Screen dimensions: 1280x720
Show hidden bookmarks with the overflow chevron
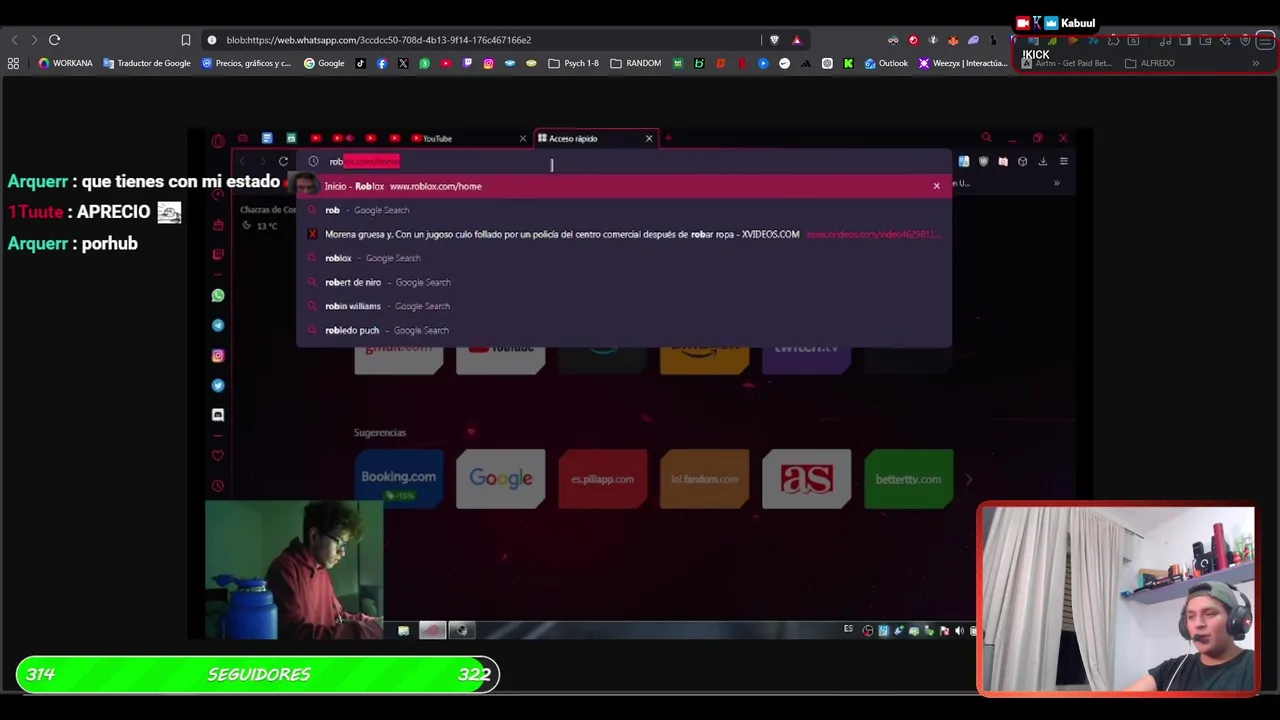(x=1255, y=63)
